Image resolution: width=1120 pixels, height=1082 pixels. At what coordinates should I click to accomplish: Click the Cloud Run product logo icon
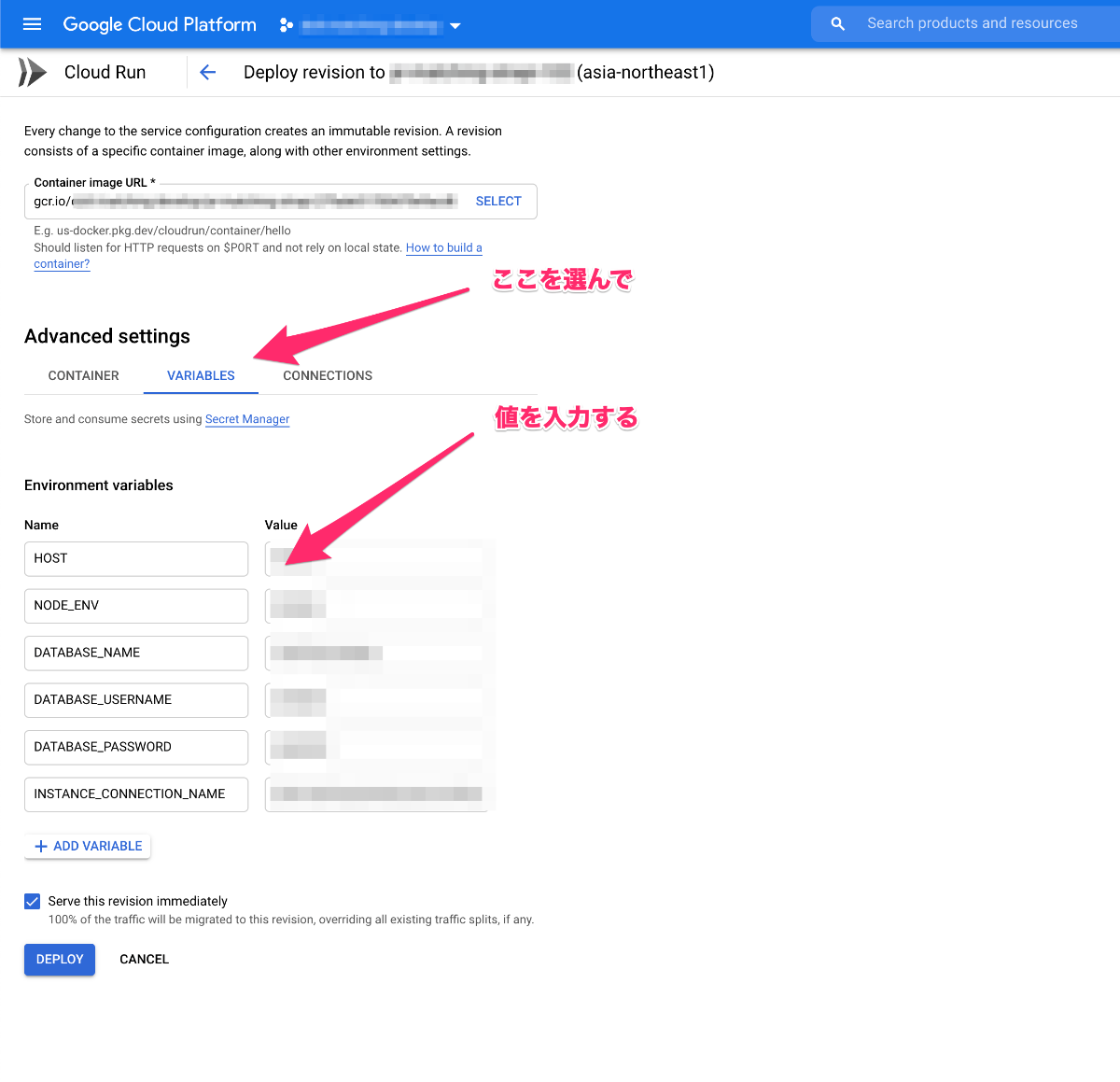[33, 72]
